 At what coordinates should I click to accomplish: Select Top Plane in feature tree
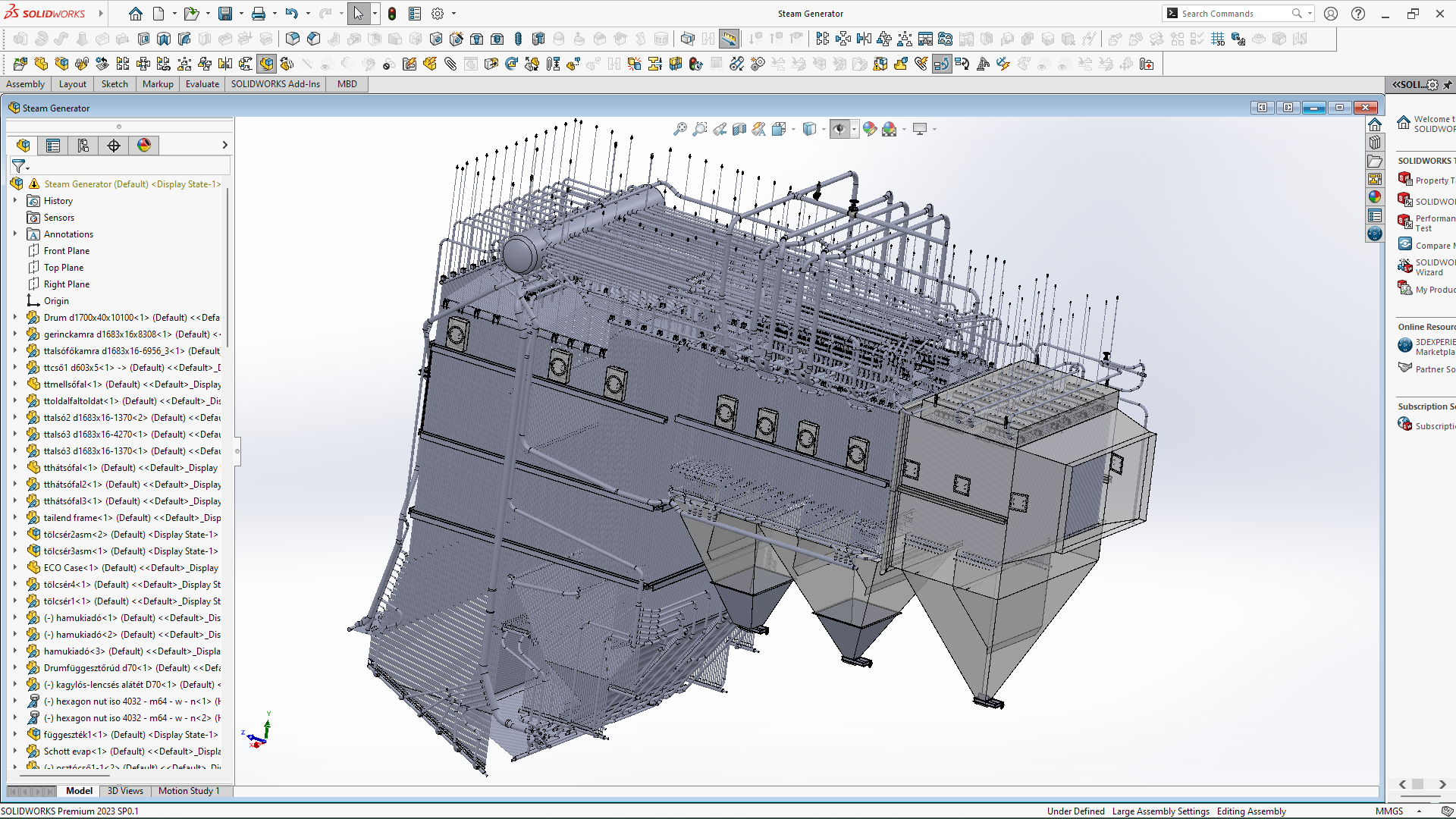pos(64,268)
